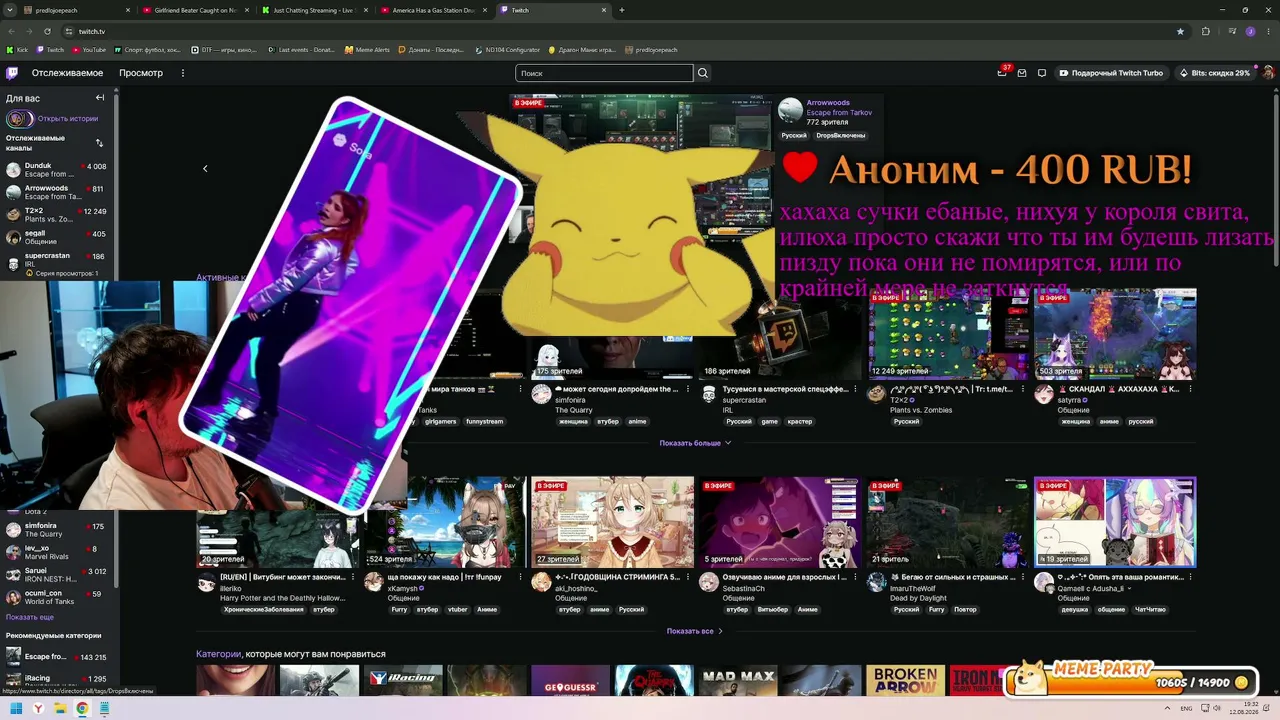View site information icon in the address bar

click(70, 31)
